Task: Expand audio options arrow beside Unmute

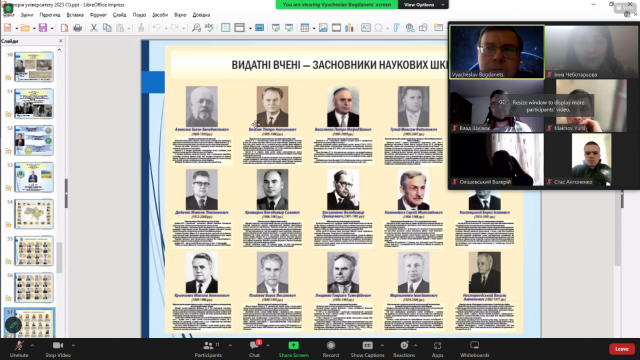Action: coord(32,346)
